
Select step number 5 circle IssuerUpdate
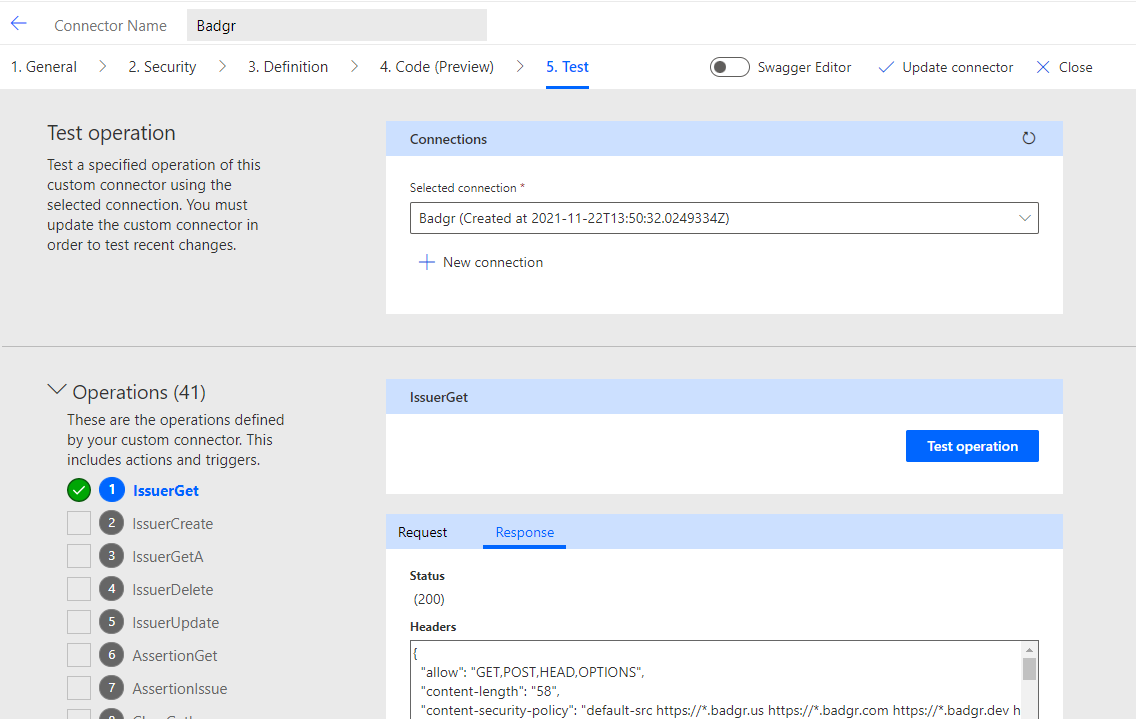point(112,623)
